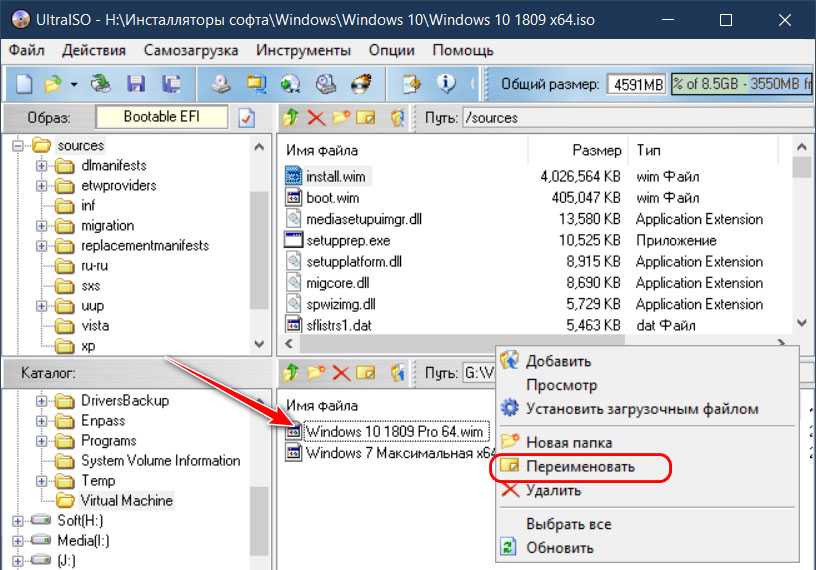Click the New image icon in toolbar

point(23,84)
